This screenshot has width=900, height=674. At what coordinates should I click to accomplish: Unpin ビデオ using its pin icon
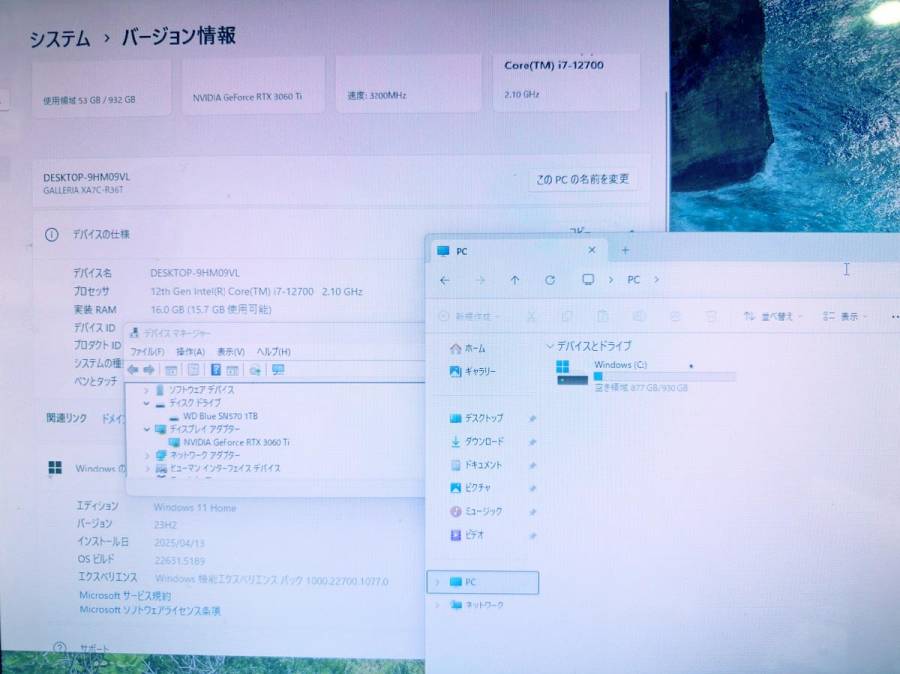click(532, 535)
